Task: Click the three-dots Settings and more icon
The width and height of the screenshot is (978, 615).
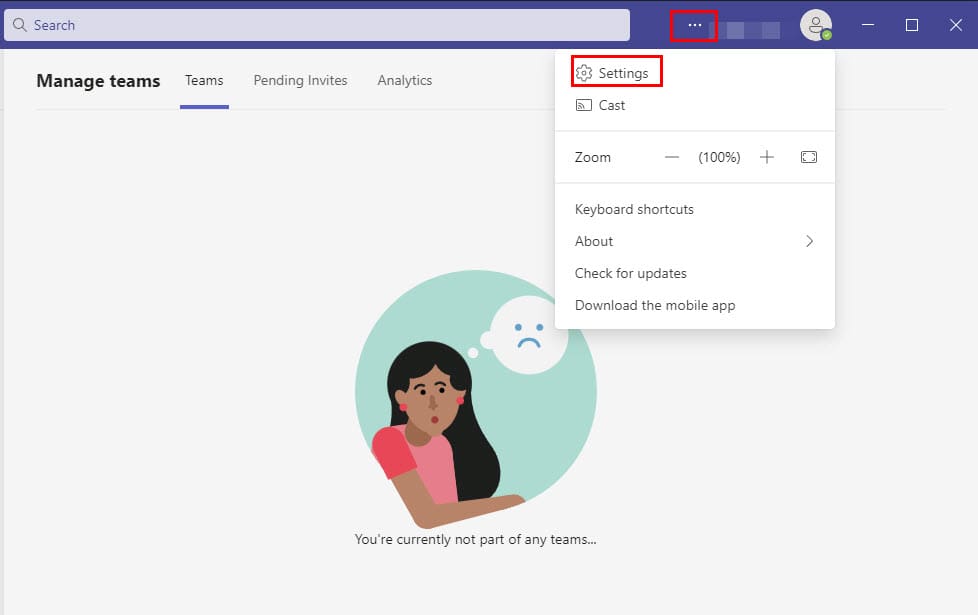Action: click(694, 25)
